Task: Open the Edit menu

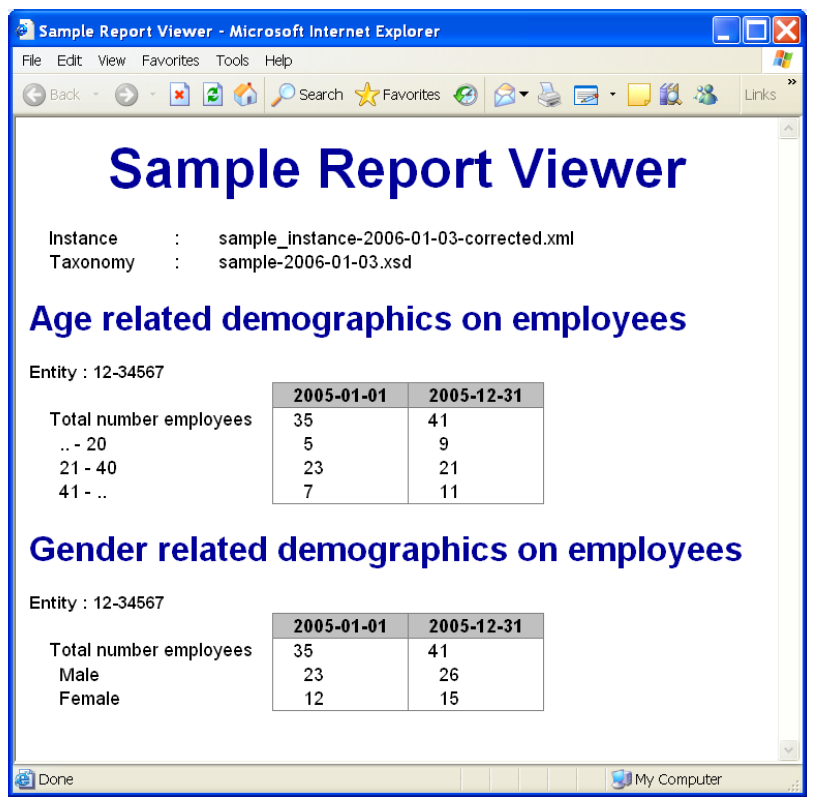Action: (69, 61)
